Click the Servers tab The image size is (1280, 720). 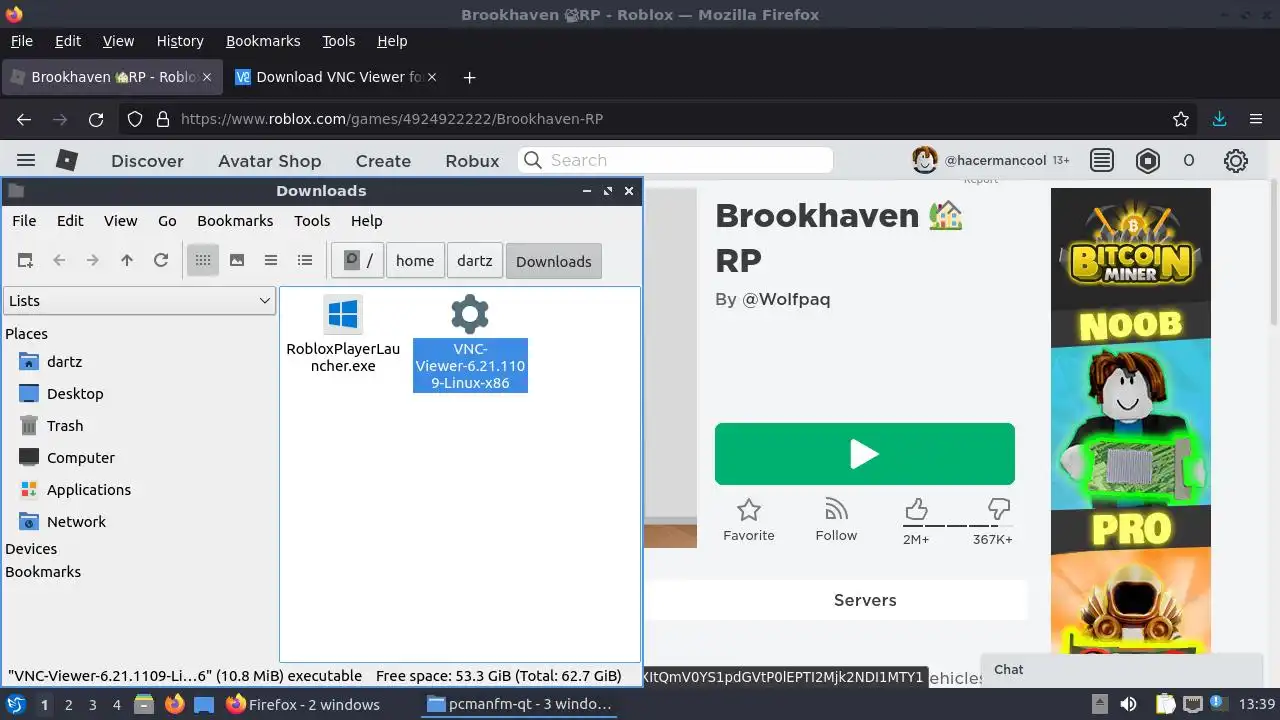point(865,600)
